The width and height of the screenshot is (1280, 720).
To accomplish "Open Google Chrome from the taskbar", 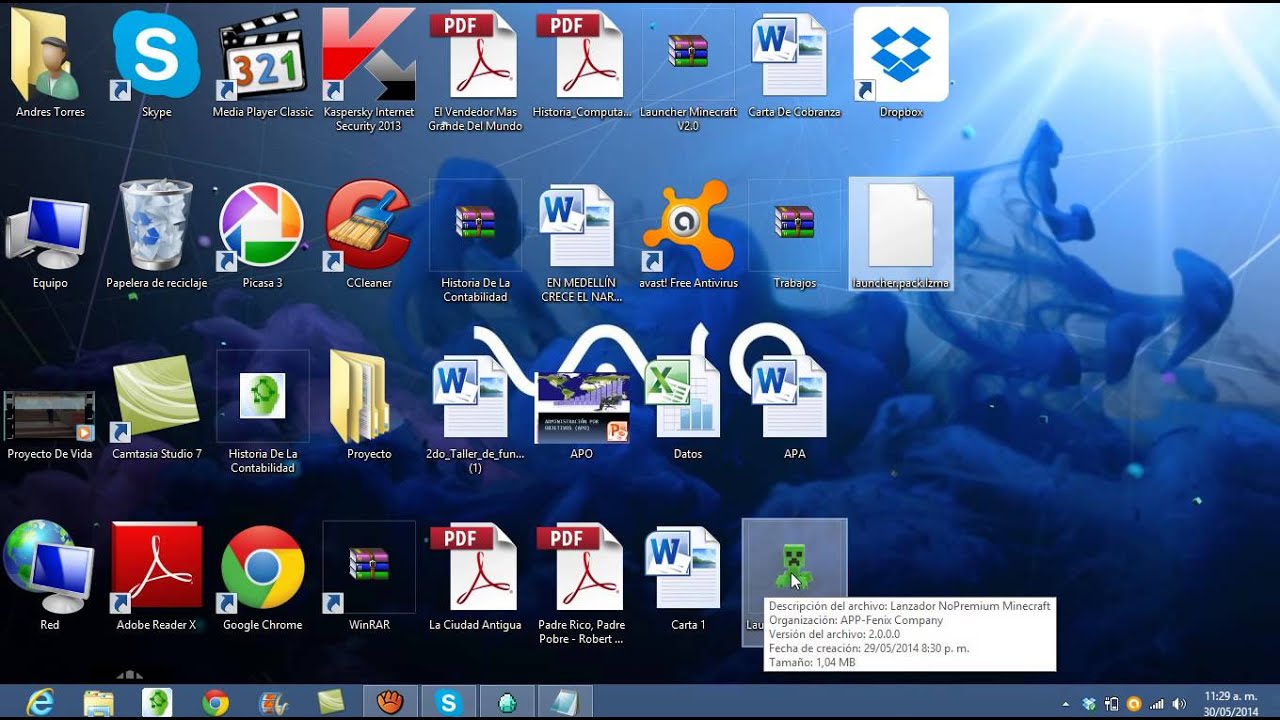I will point(215,703).
